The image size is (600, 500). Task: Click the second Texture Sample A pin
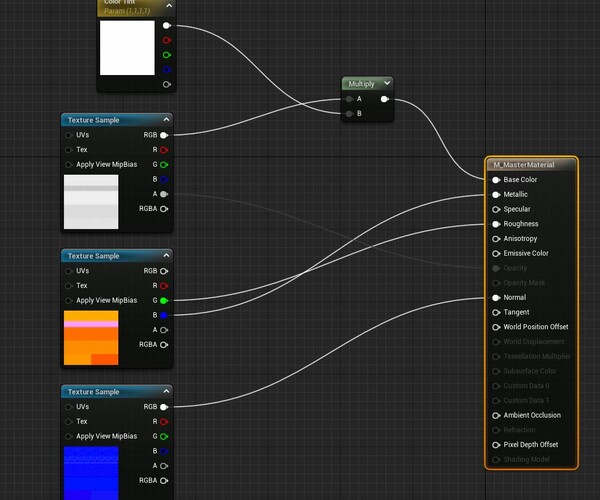coord(164,330)
